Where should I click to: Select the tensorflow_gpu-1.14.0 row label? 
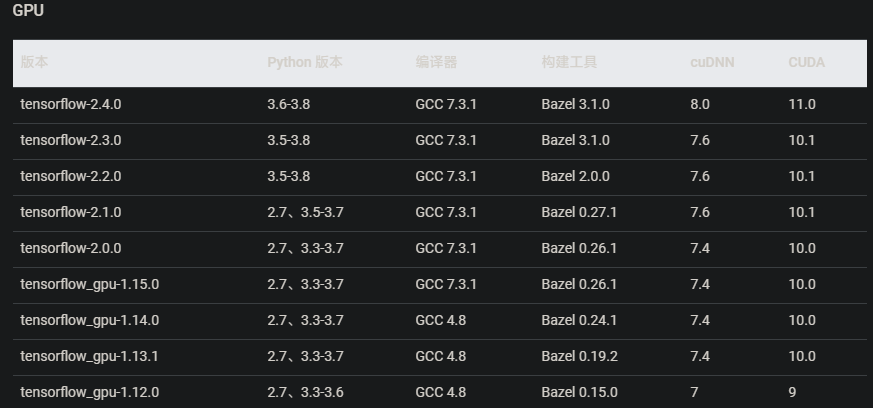click(89, 320)
